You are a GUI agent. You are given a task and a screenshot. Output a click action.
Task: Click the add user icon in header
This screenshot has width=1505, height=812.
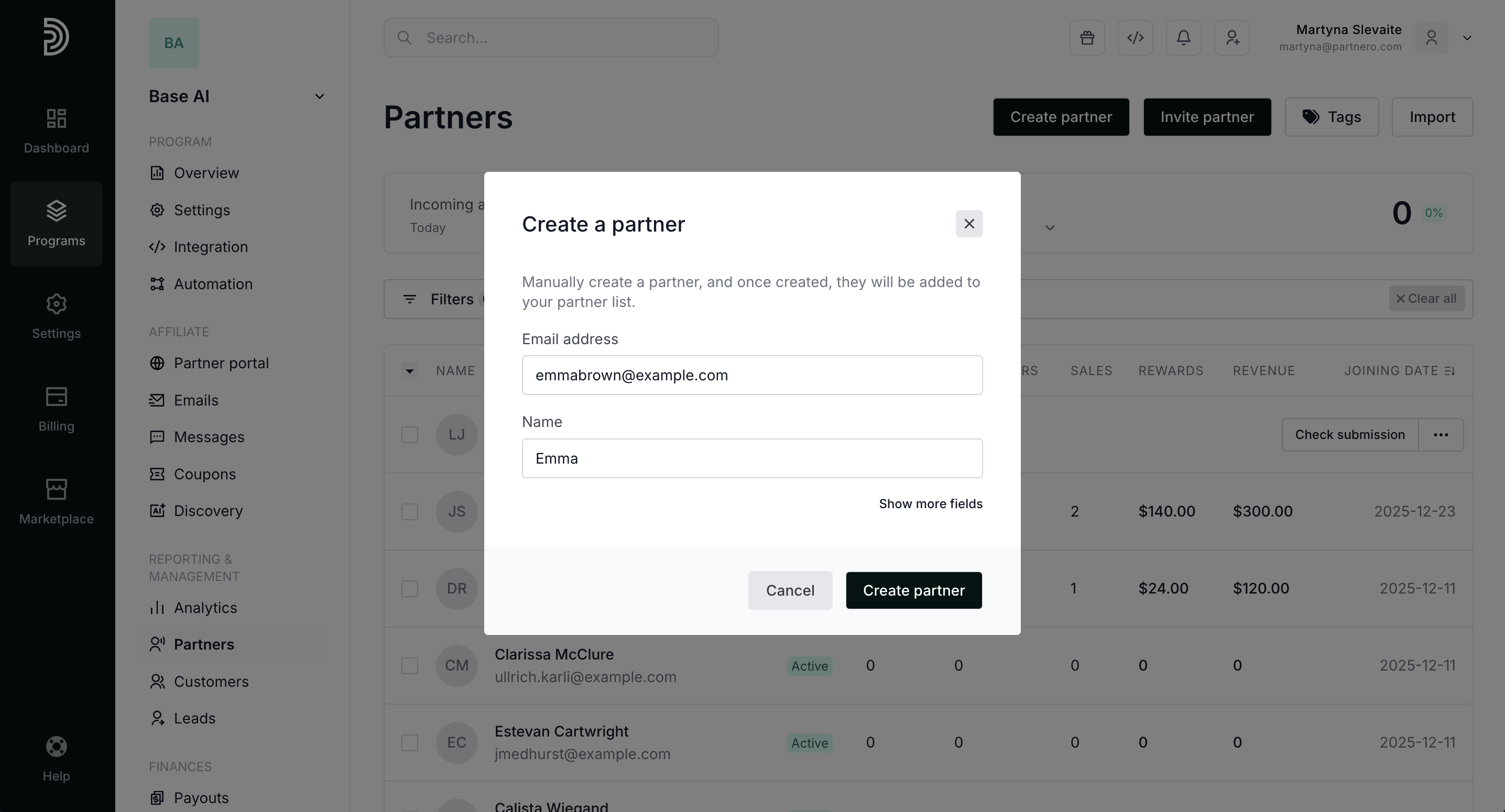tap(1231, 38)
